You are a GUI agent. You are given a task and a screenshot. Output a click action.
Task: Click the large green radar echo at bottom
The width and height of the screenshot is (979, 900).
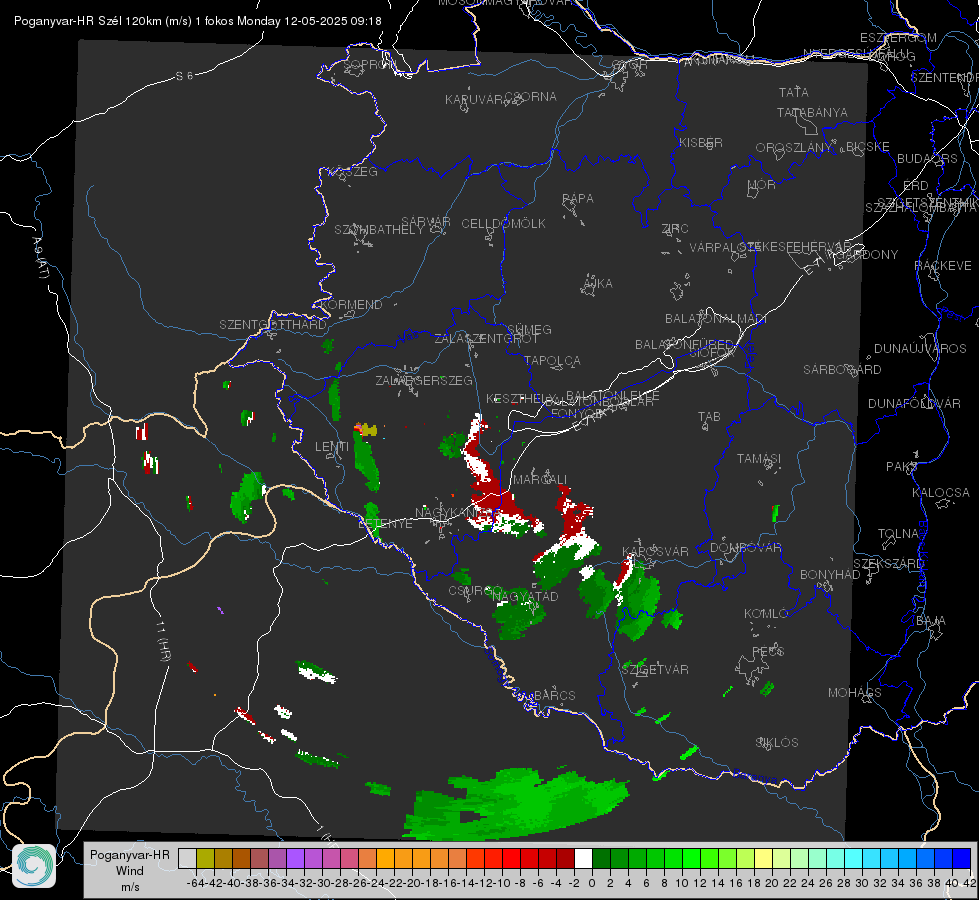(515, 804)
